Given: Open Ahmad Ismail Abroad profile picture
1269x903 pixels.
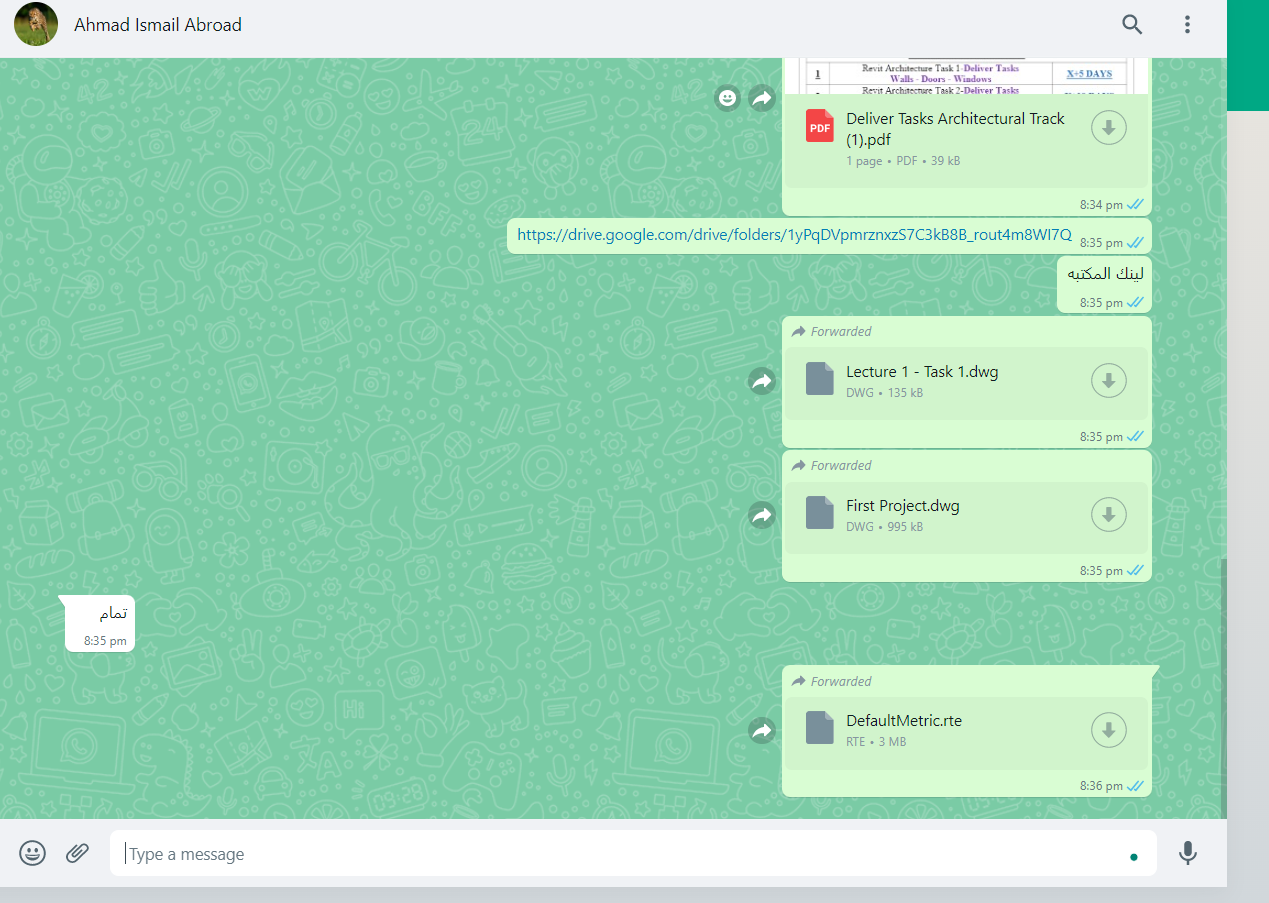Looking at the screenshot, I should point(36,25).
